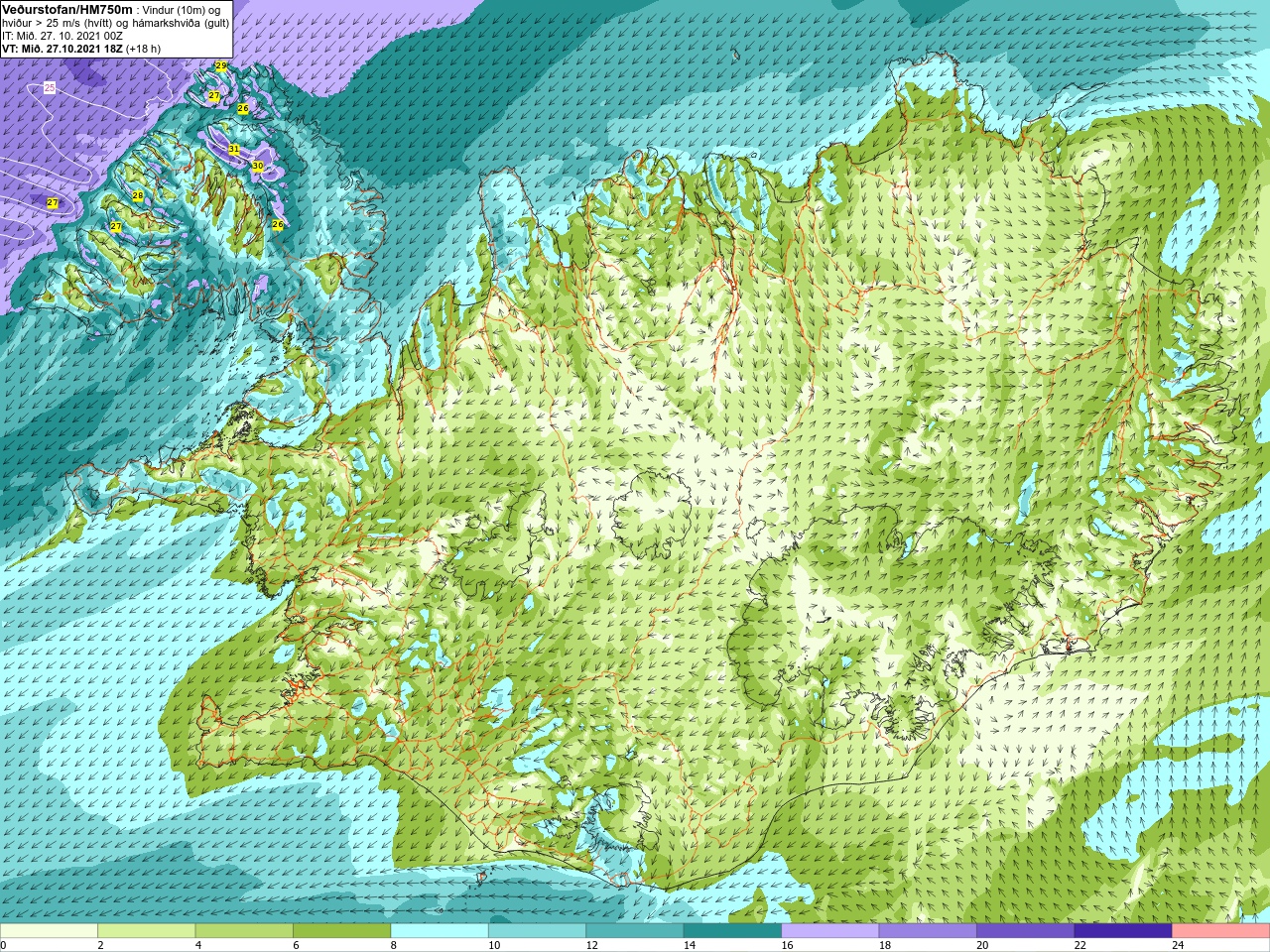Click the 'VT: Mið. 27.10.2021 18Z (+18 h)' line

(x=81, y=49)
